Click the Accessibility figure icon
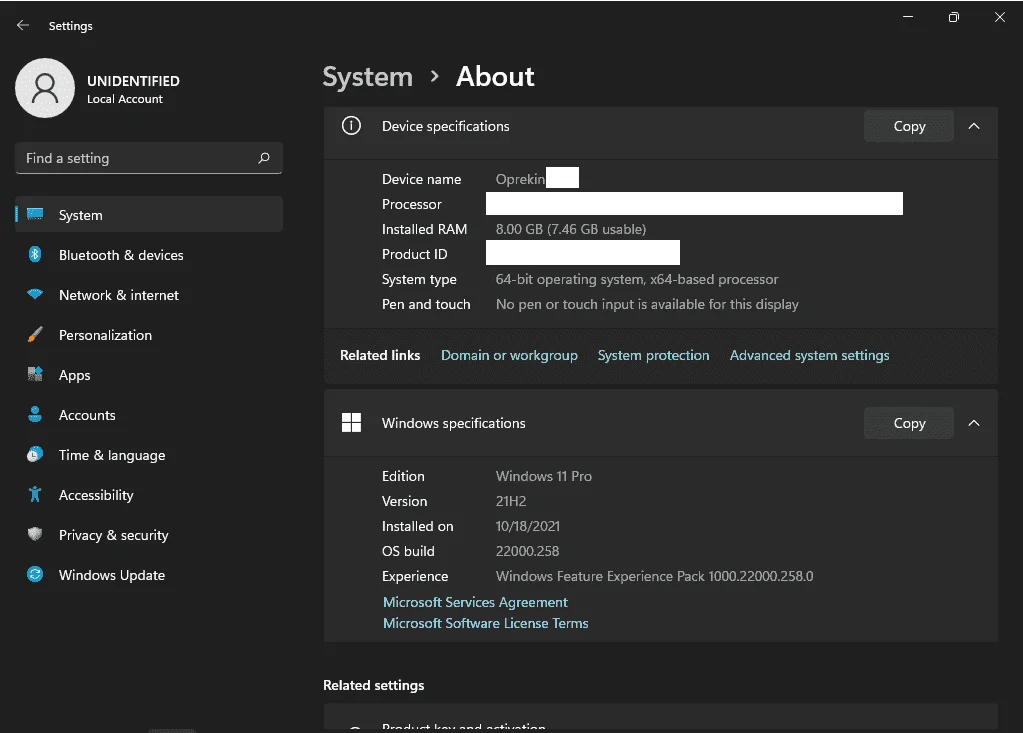The width and height of the screenshot is (1023, 733). pyautogui.click(x=35, y=494)
